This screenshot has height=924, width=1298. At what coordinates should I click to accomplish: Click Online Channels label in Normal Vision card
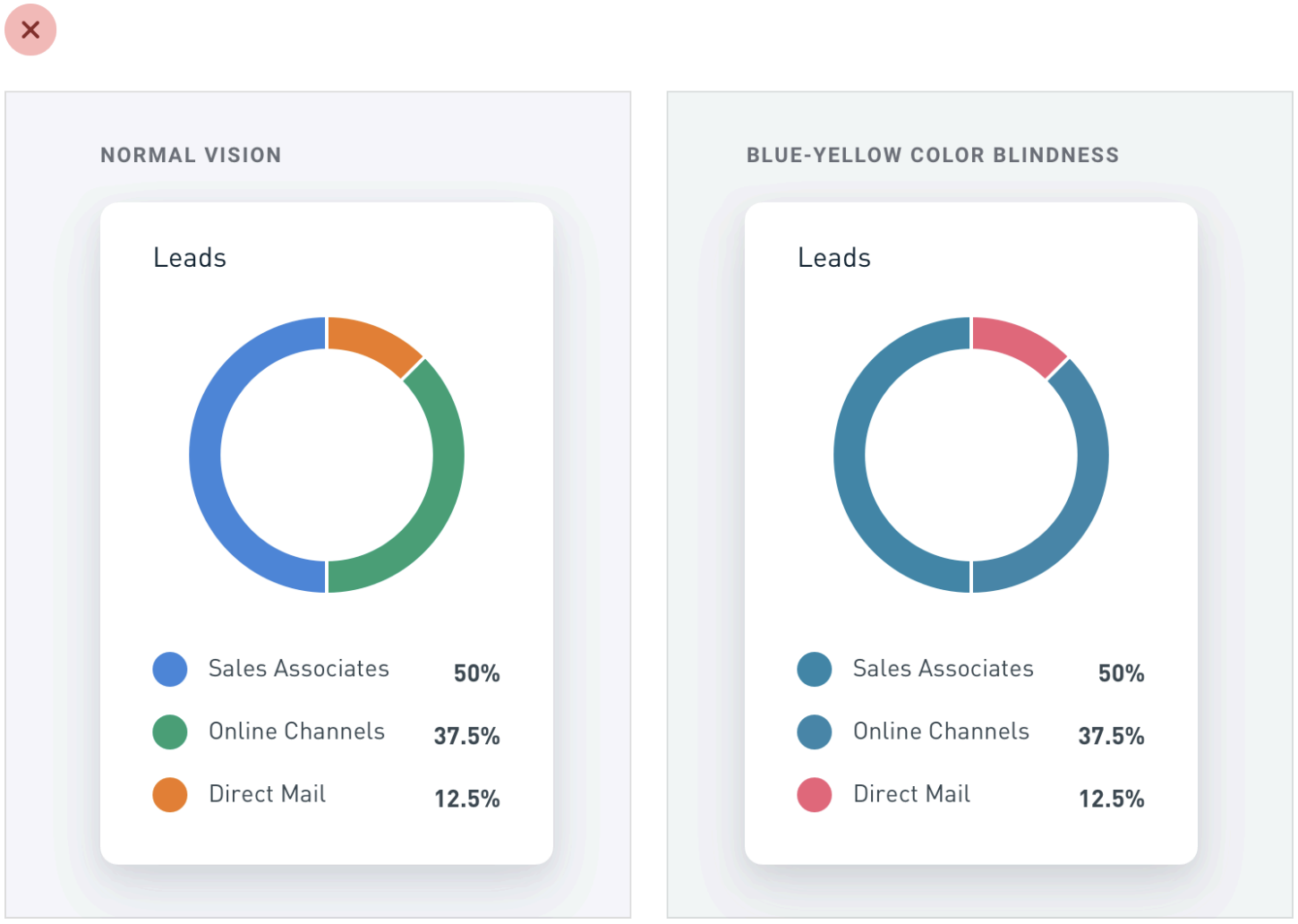coord(296,731)
